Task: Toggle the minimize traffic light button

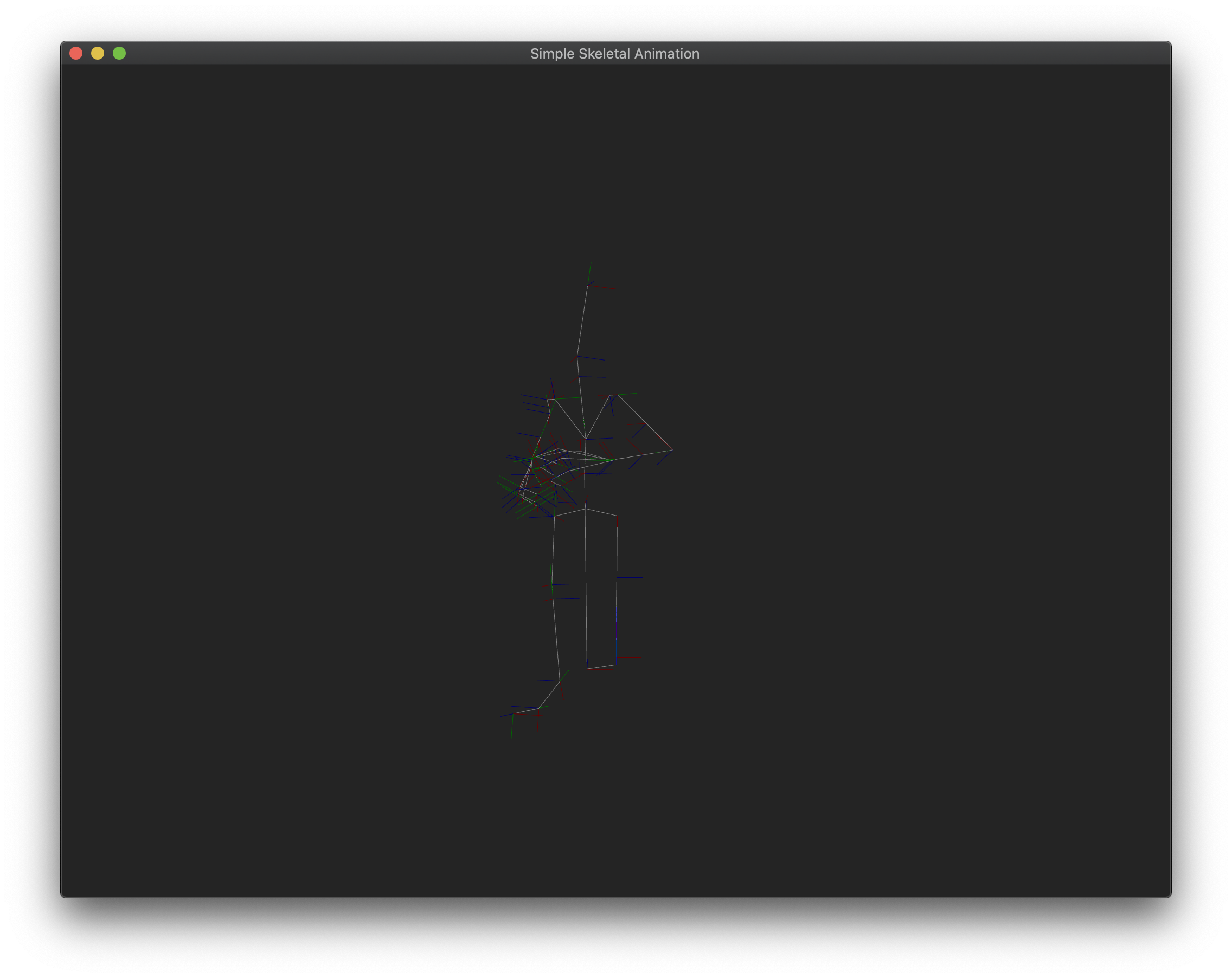Action: tap(98, 53)
